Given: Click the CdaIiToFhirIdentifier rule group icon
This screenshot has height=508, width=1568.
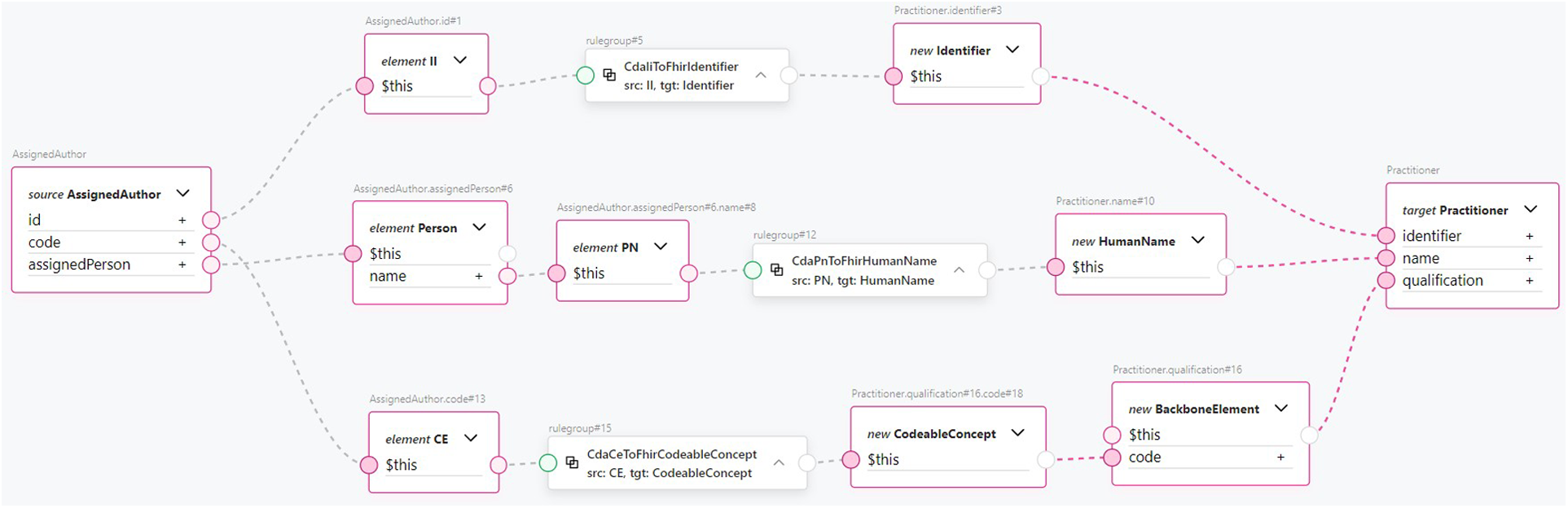Looking at the screenshot, I should pos(608,75).
